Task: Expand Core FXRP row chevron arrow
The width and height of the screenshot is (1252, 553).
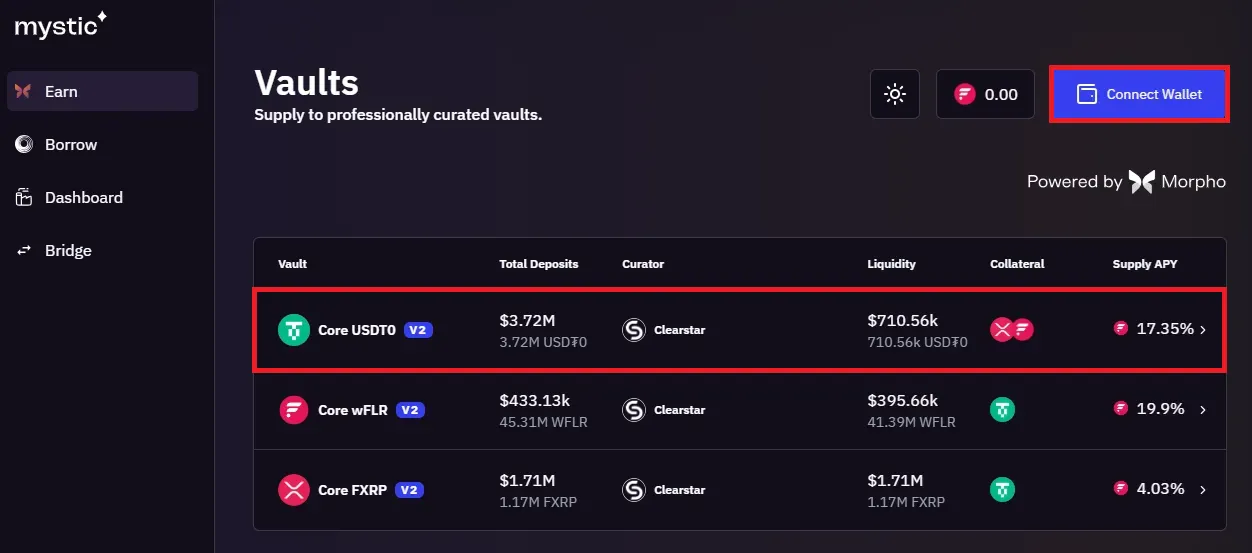Action: (x=1203, y=489)
